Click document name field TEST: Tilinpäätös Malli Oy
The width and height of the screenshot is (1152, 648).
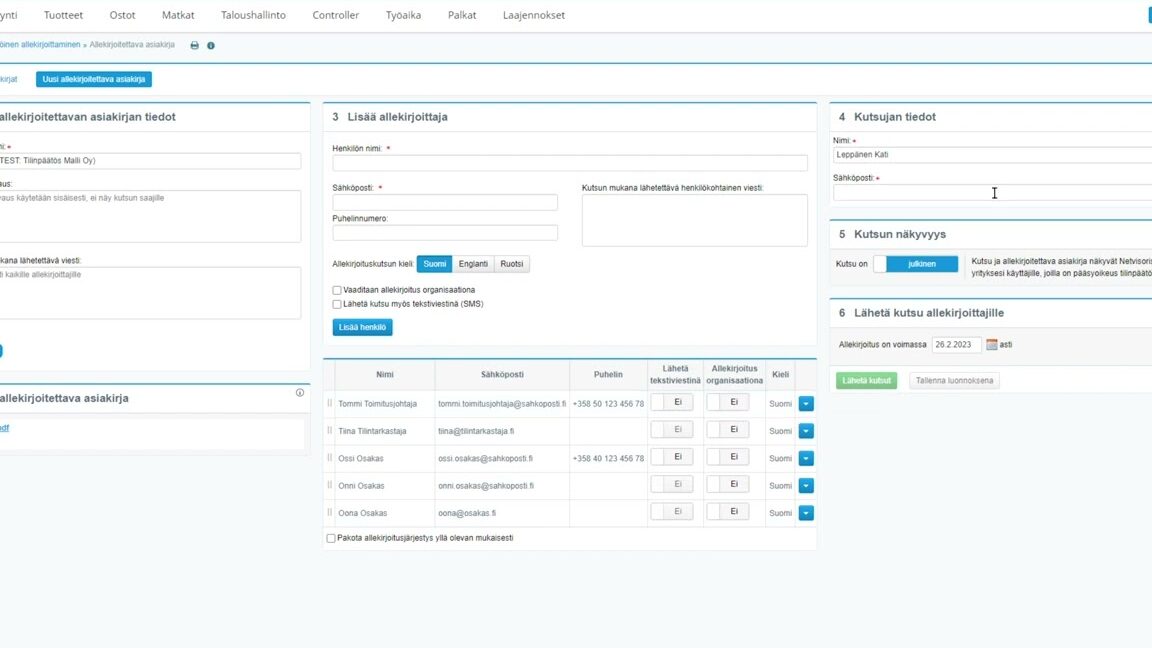click(x=151, y=161)
